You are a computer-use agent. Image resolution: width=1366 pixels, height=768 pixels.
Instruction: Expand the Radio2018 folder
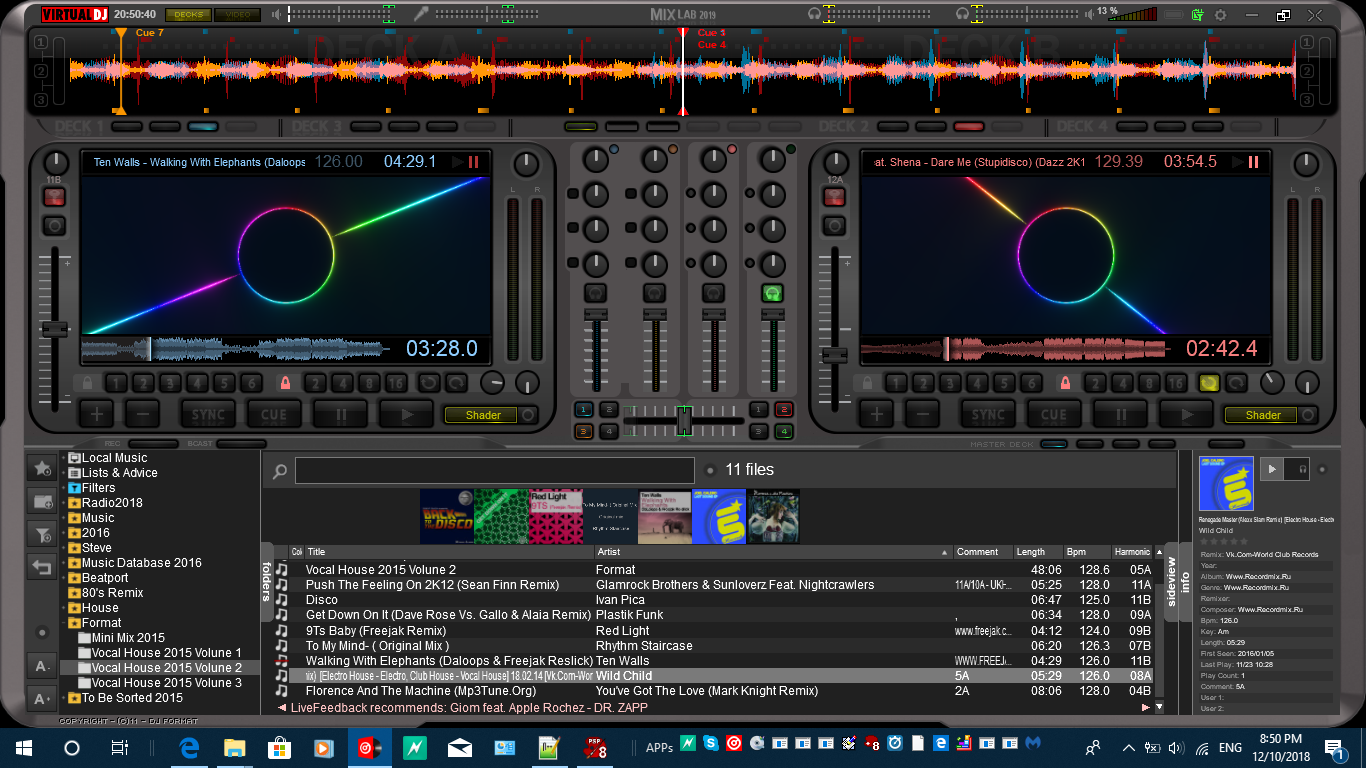(63, 503)
